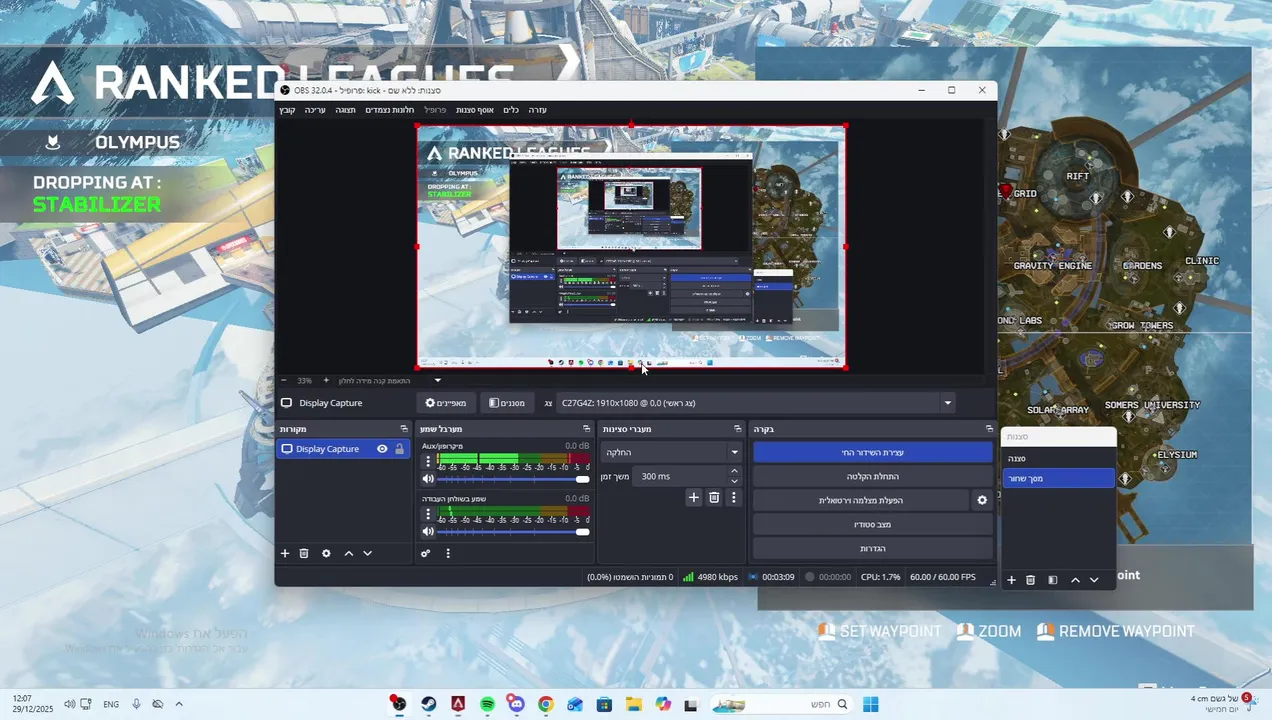Undock the scene transitions panel

point(738,429)
